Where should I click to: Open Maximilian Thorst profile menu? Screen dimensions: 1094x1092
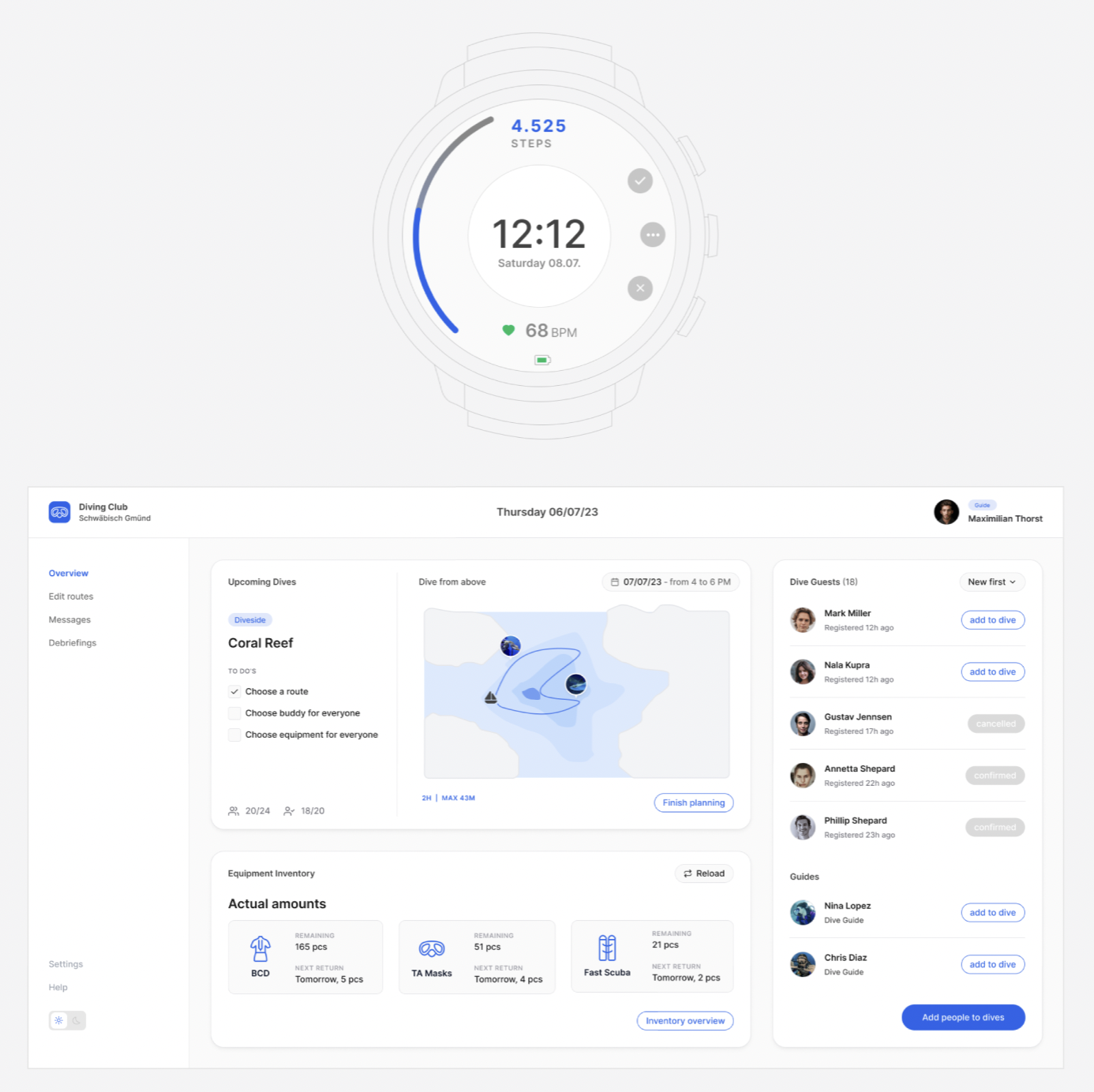point(988,513)
